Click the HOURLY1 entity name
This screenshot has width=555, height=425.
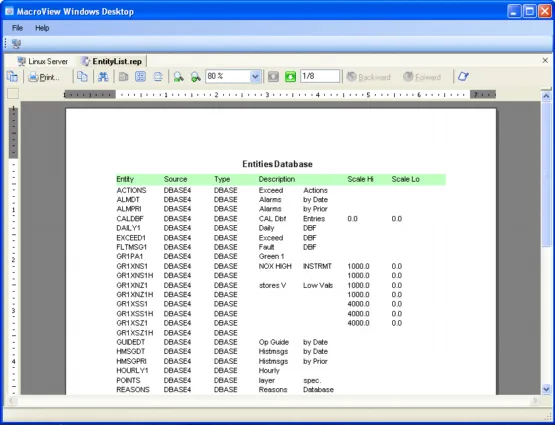[132, 371]
